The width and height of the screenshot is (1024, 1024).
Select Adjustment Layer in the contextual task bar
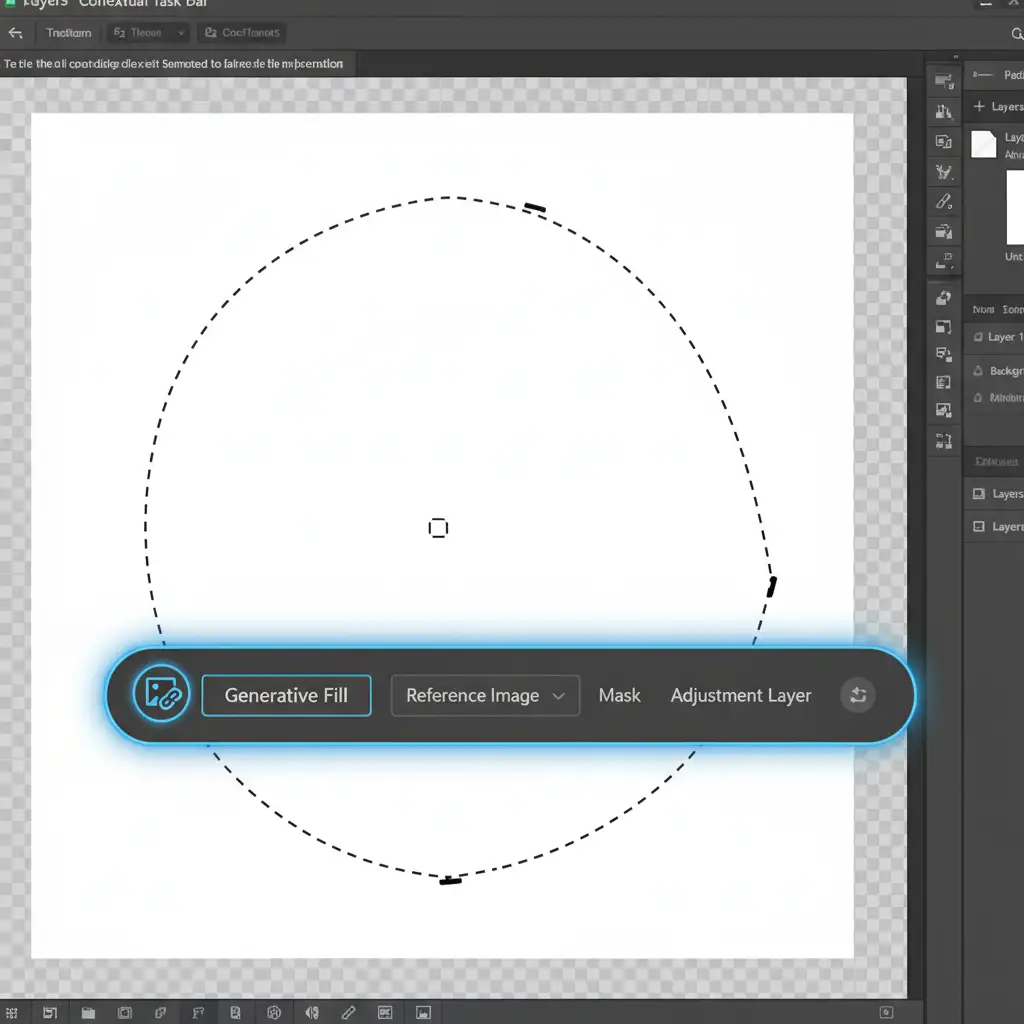pyautogui.click(x=740, y=696)
